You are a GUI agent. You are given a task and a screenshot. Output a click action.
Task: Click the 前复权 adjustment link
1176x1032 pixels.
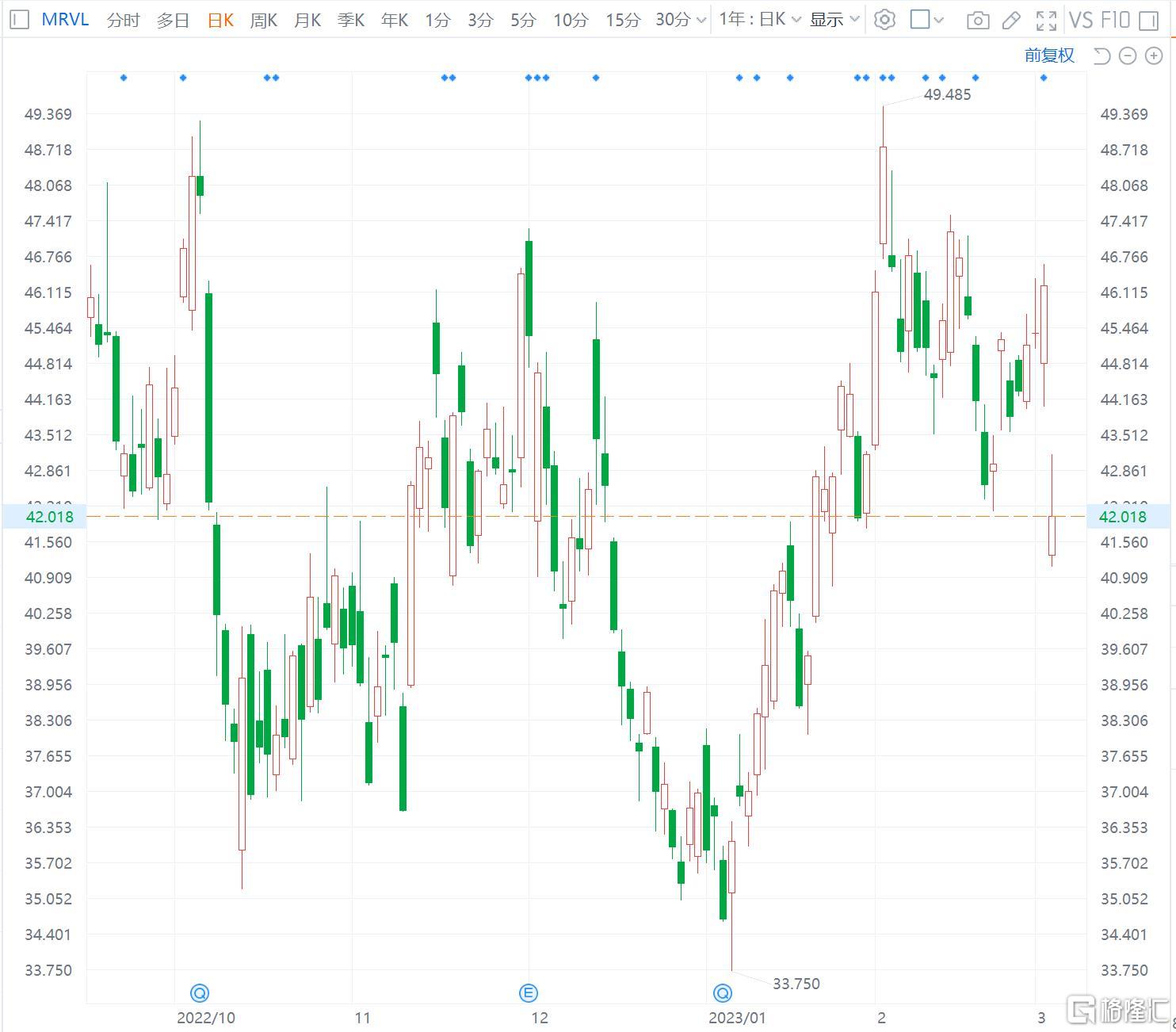coord(1049,55)
